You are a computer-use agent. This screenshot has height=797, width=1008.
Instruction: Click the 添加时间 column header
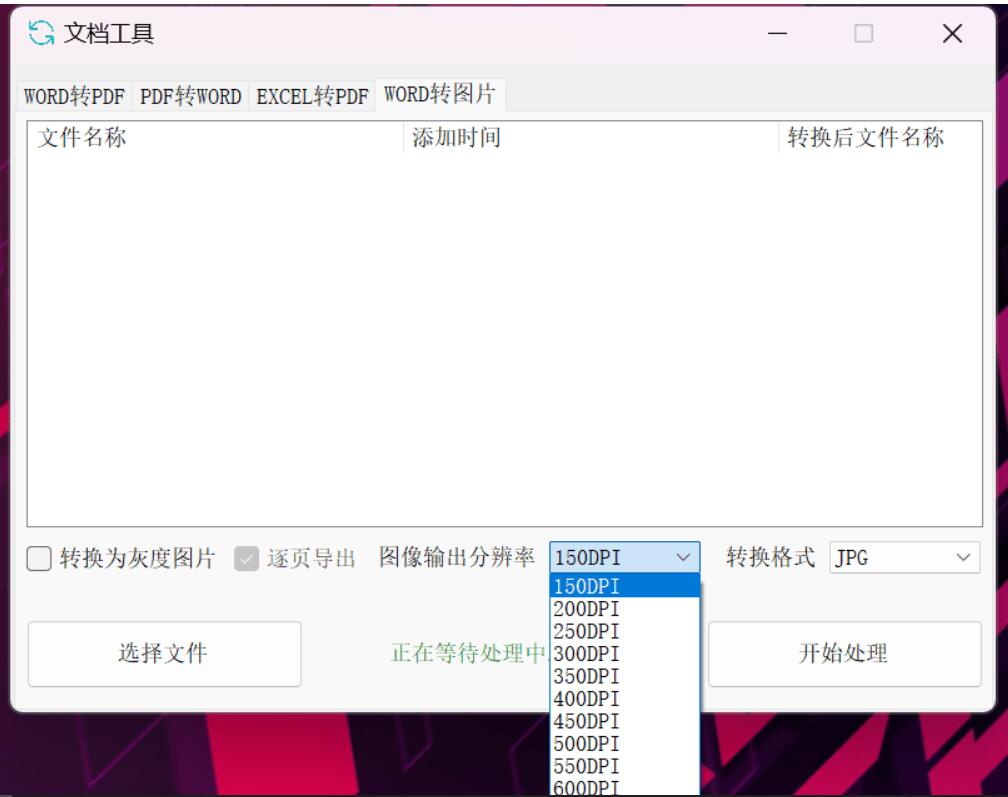tap(591, 138)
